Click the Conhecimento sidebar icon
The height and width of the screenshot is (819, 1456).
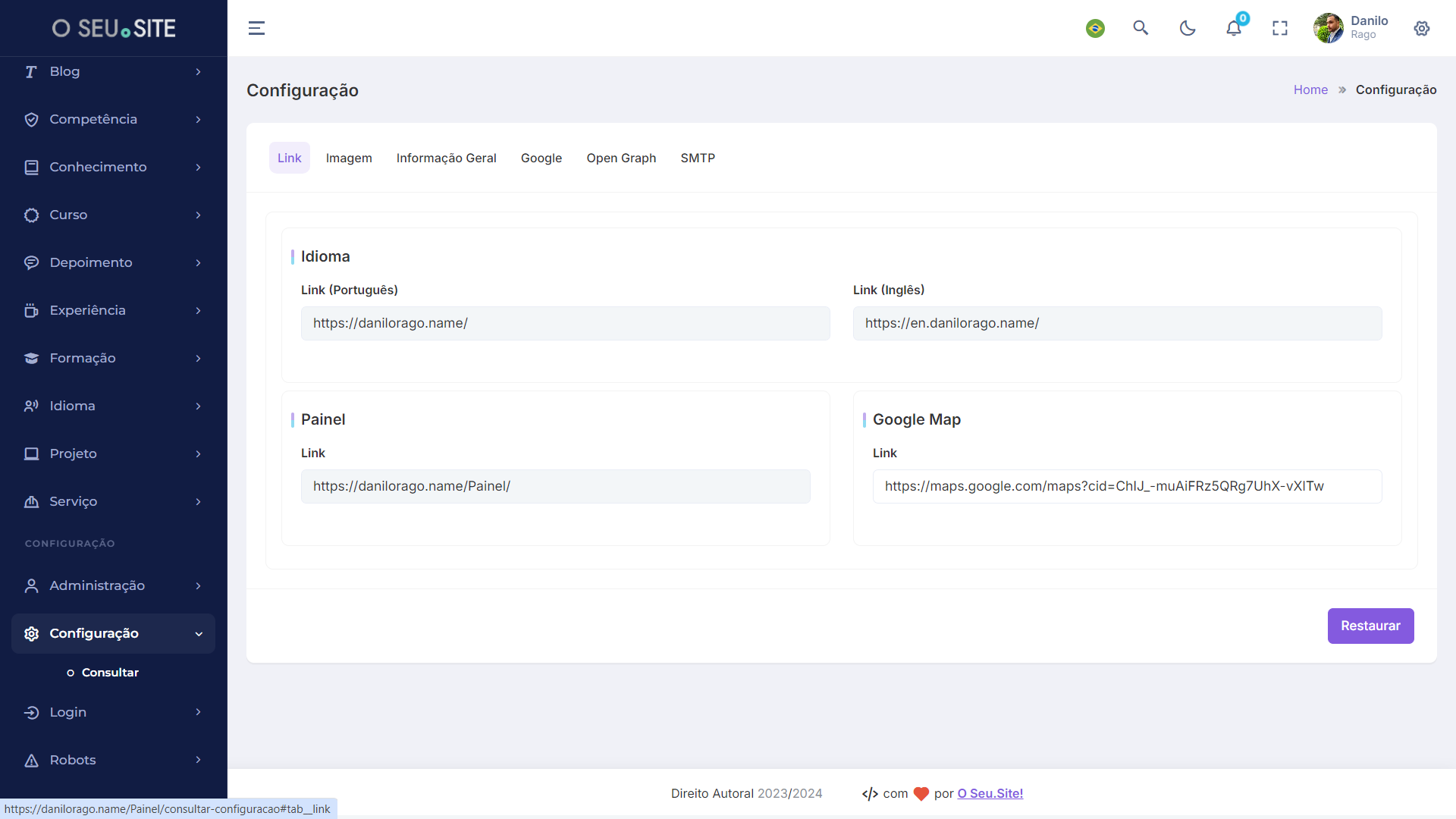pyautogui.click(x=31, y=167)
